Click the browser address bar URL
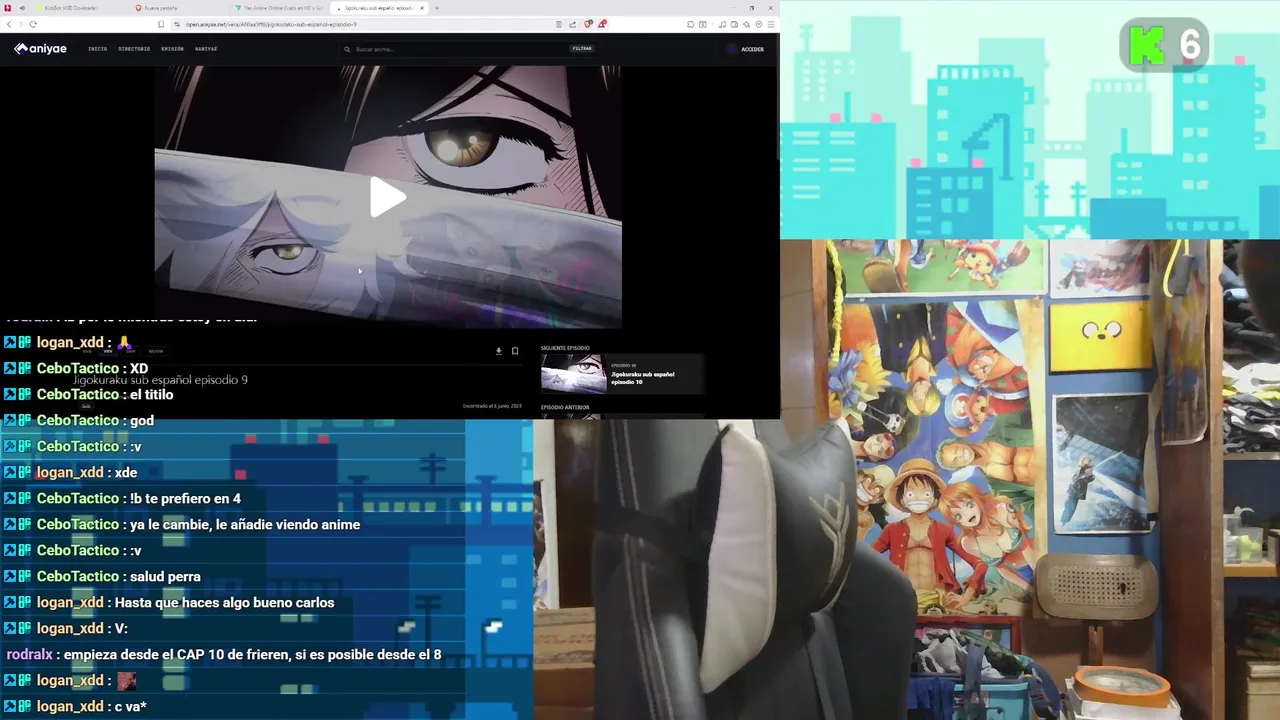Screen dimensions: 1280x720 pos(270,24)
